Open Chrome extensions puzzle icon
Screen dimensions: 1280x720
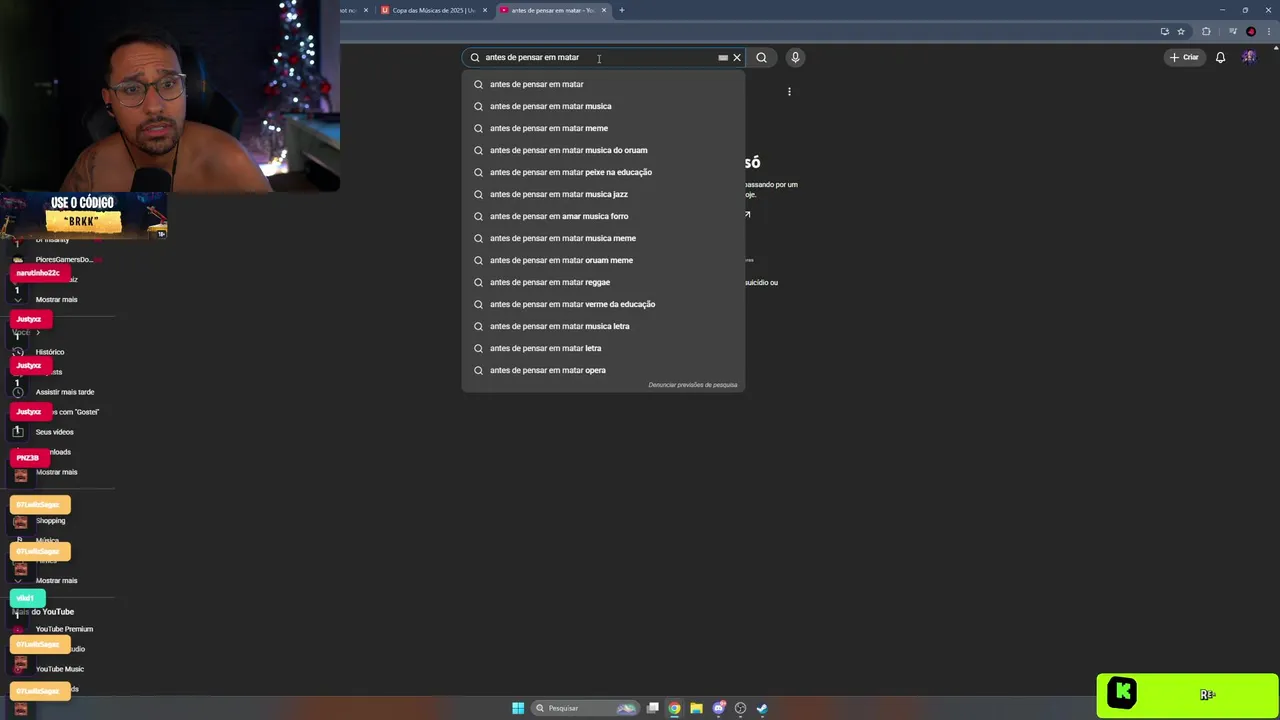pos(1206,32)
